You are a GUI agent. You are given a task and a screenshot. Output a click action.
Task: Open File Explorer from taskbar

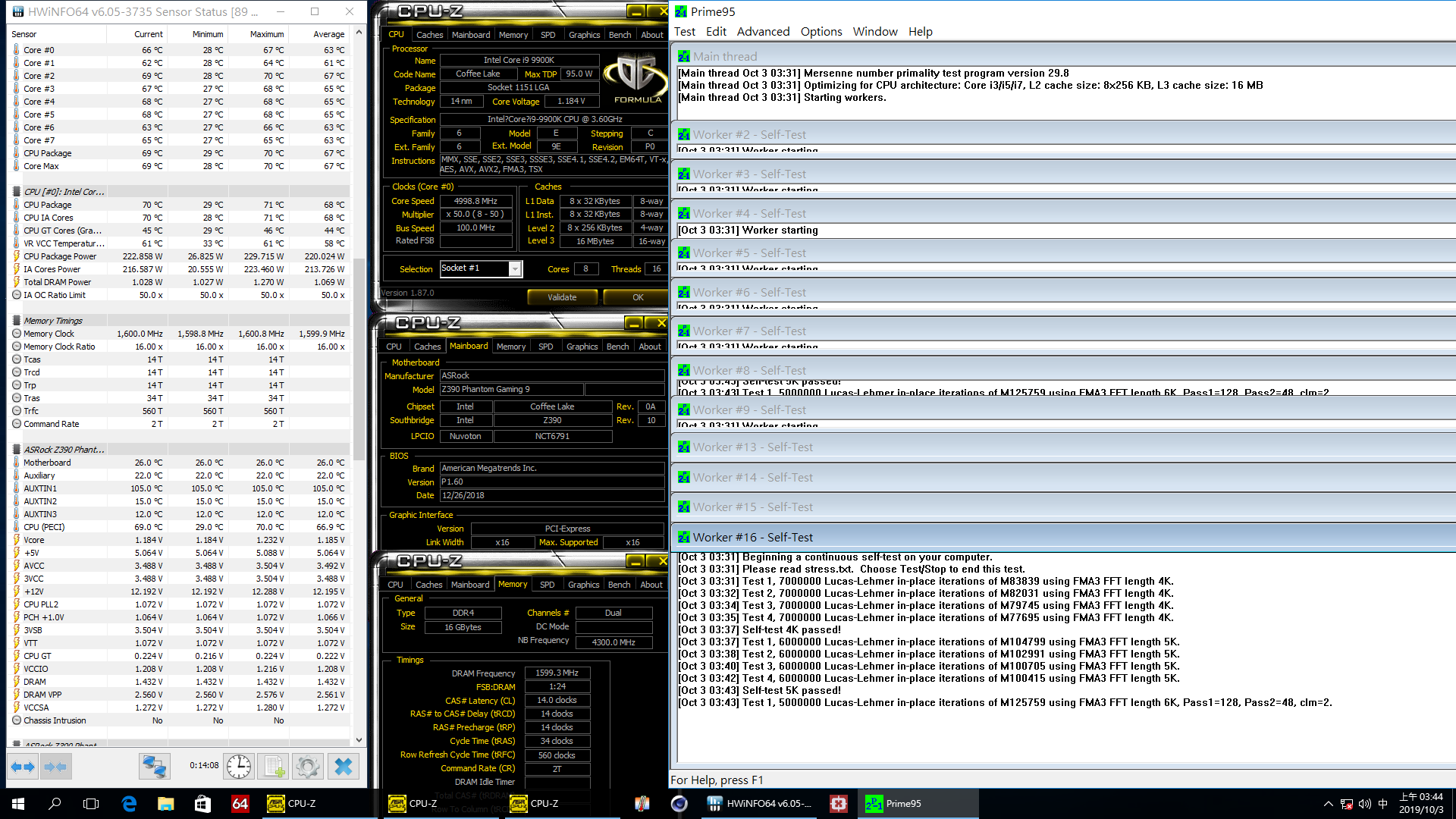point(165,804)
